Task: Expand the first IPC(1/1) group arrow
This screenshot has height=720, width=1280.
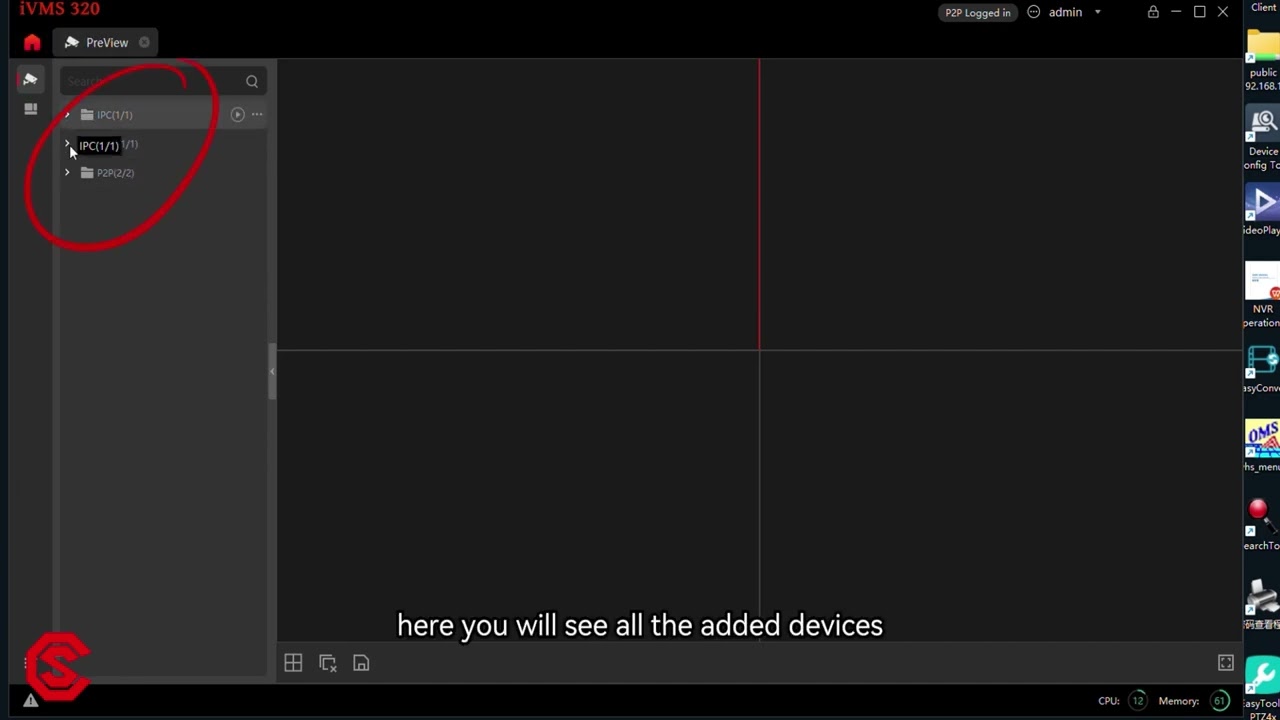Action: 67,115
